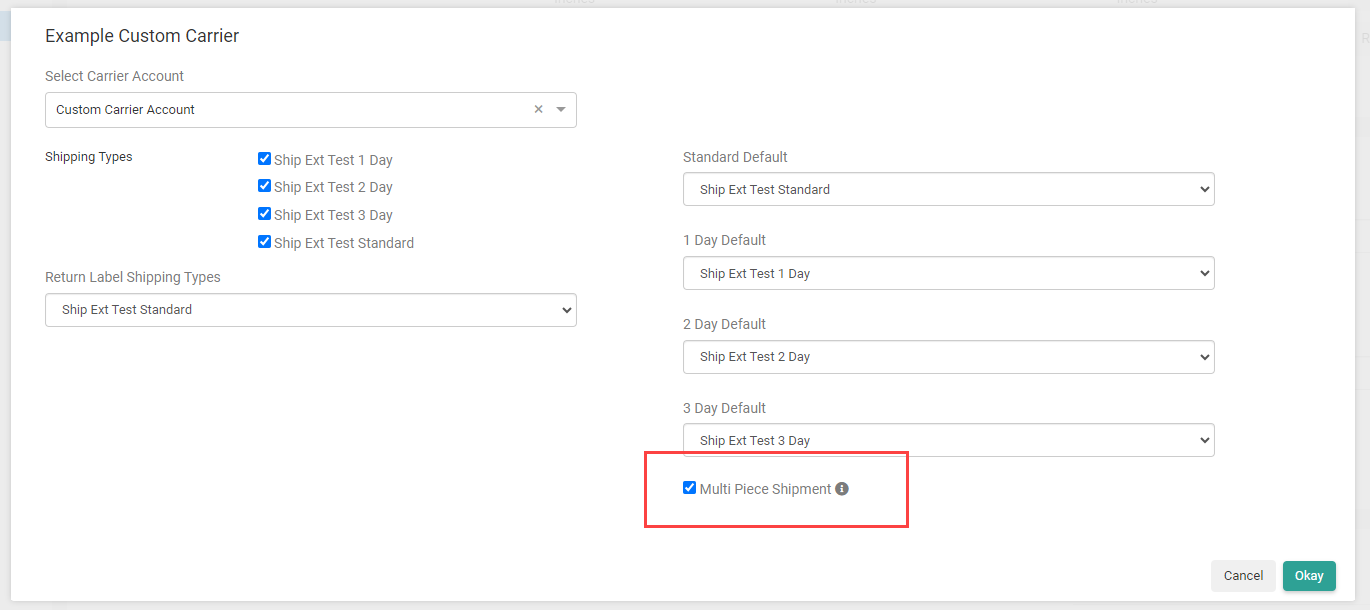This screenshot has height=610, width=1370.
Task: Open the Standard Default dropdown
Action: pyautogui.click(x=948, y=189)
